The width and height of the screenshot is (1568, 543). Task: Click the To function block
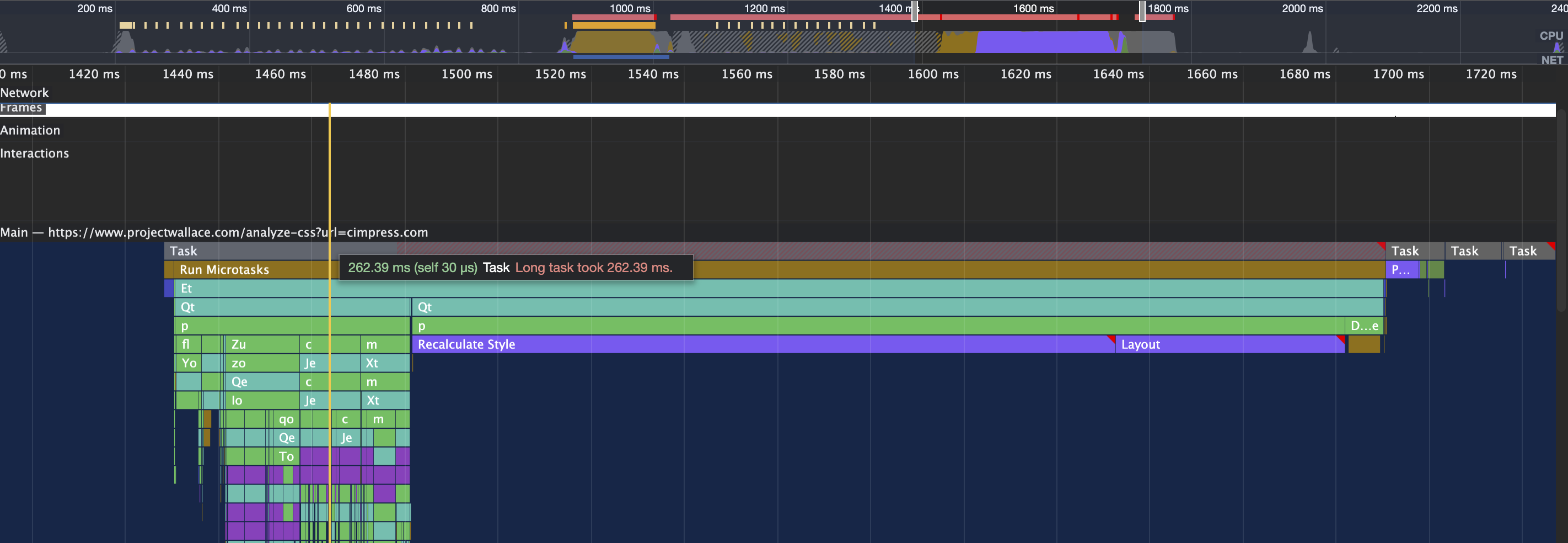click(287, 456)
